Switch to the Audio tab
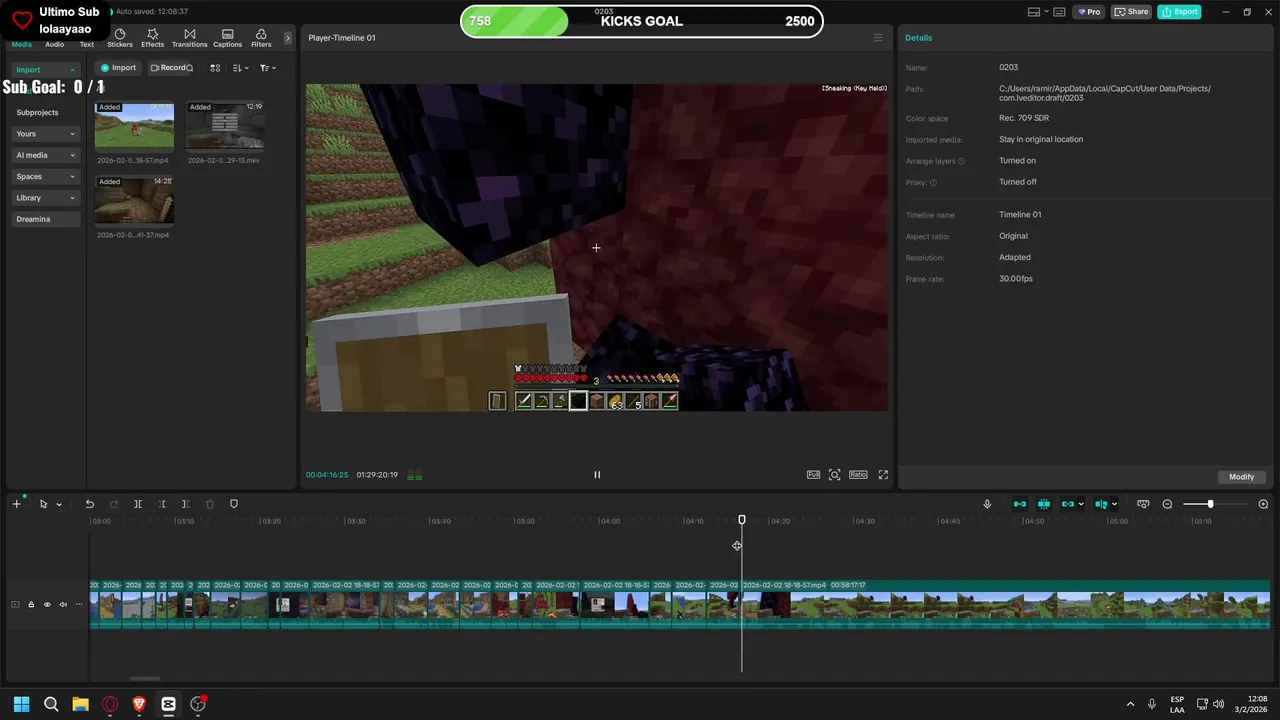Screen dimensions: 1280x720 (55, 44)
